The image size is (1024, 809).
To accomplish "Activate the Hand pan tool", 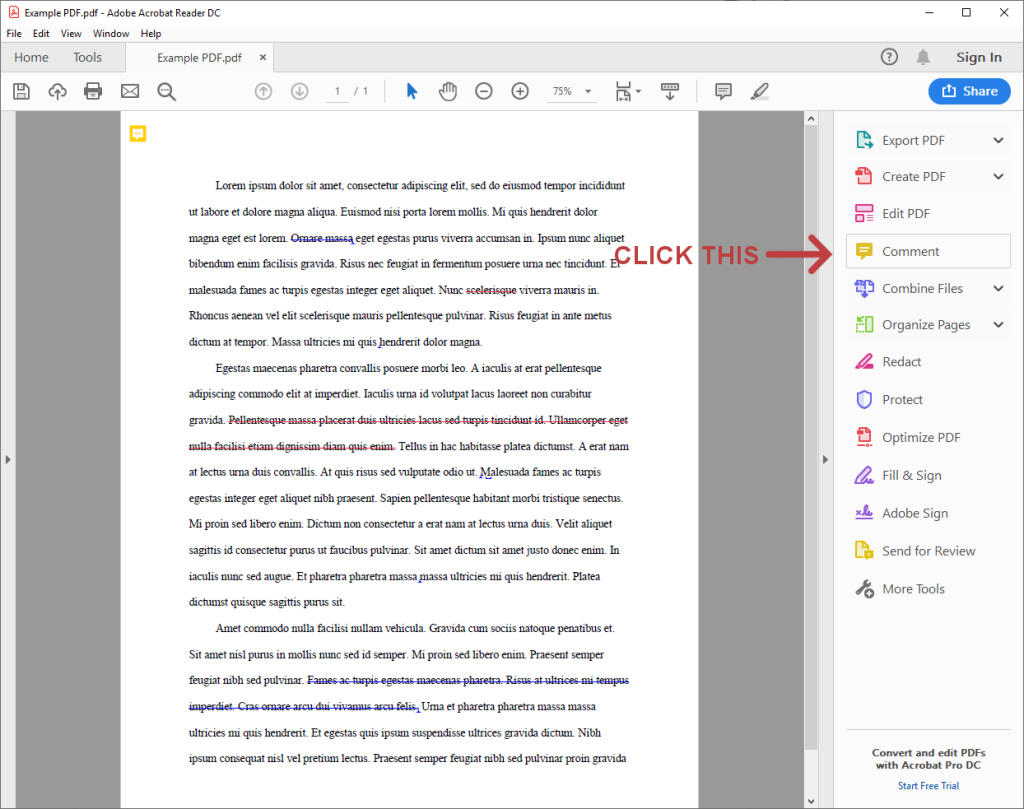I will [448, 91].
